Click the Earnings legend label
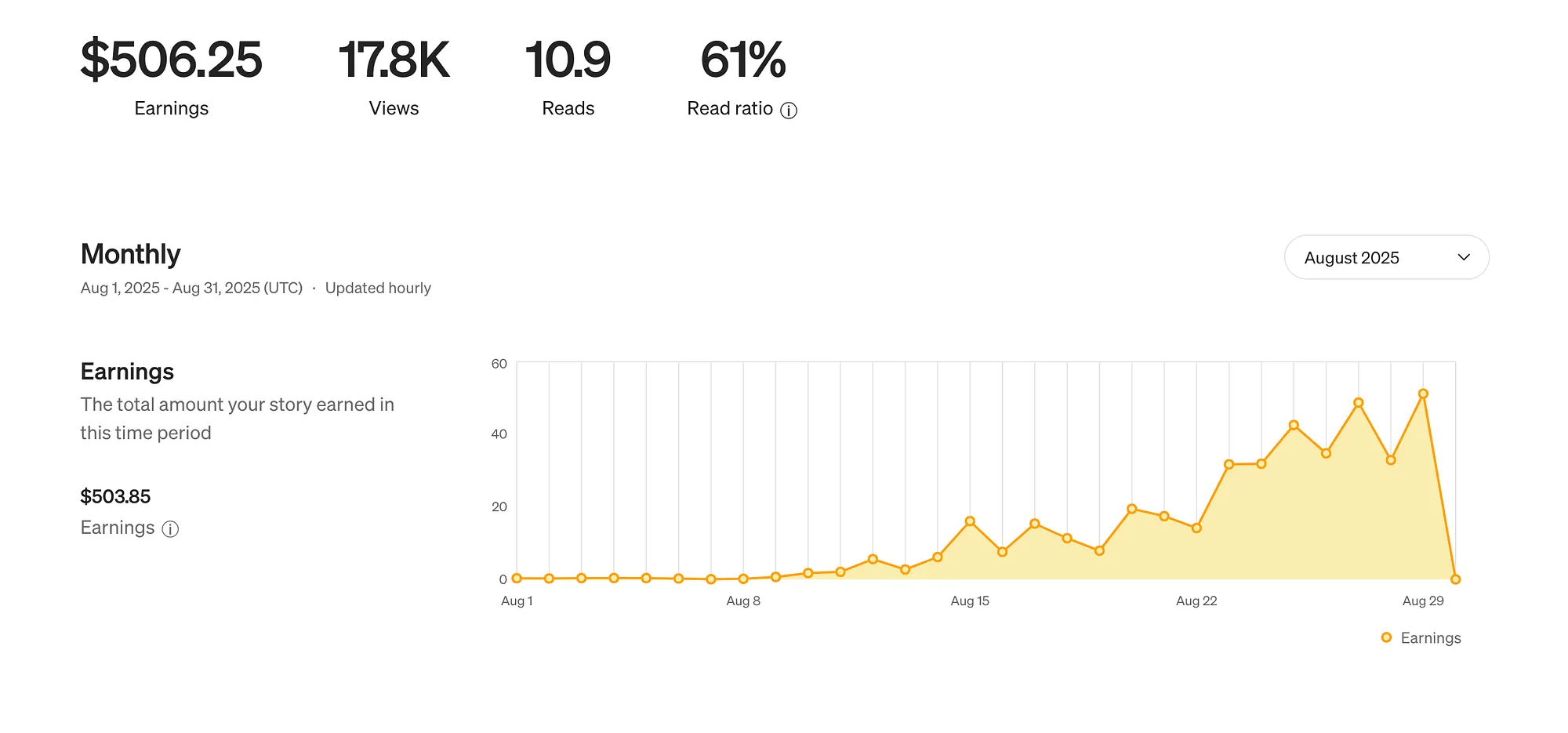Viewport: 1568px width, 733px height. (x=1431, y=638)
